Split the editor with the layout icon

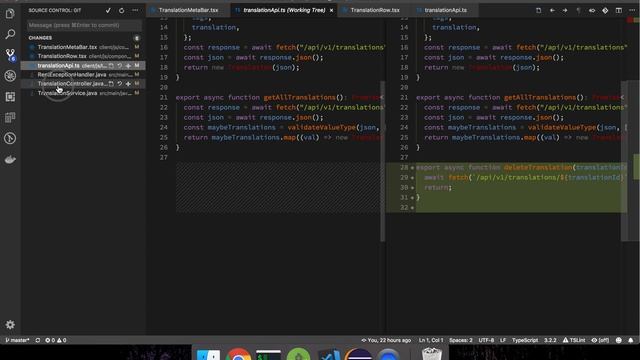coord(619,10)
